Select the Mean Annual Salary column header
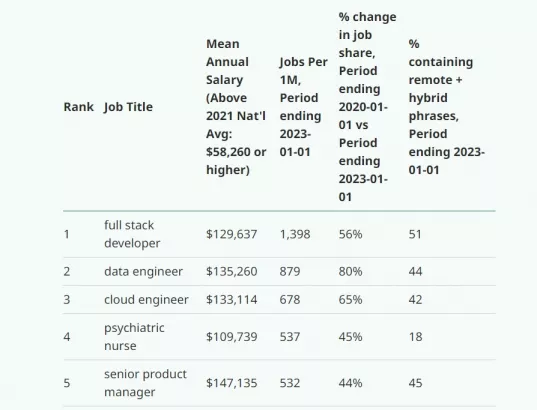Image resolution: width=537 pixels, height=410 pixels. pos(236,107)
